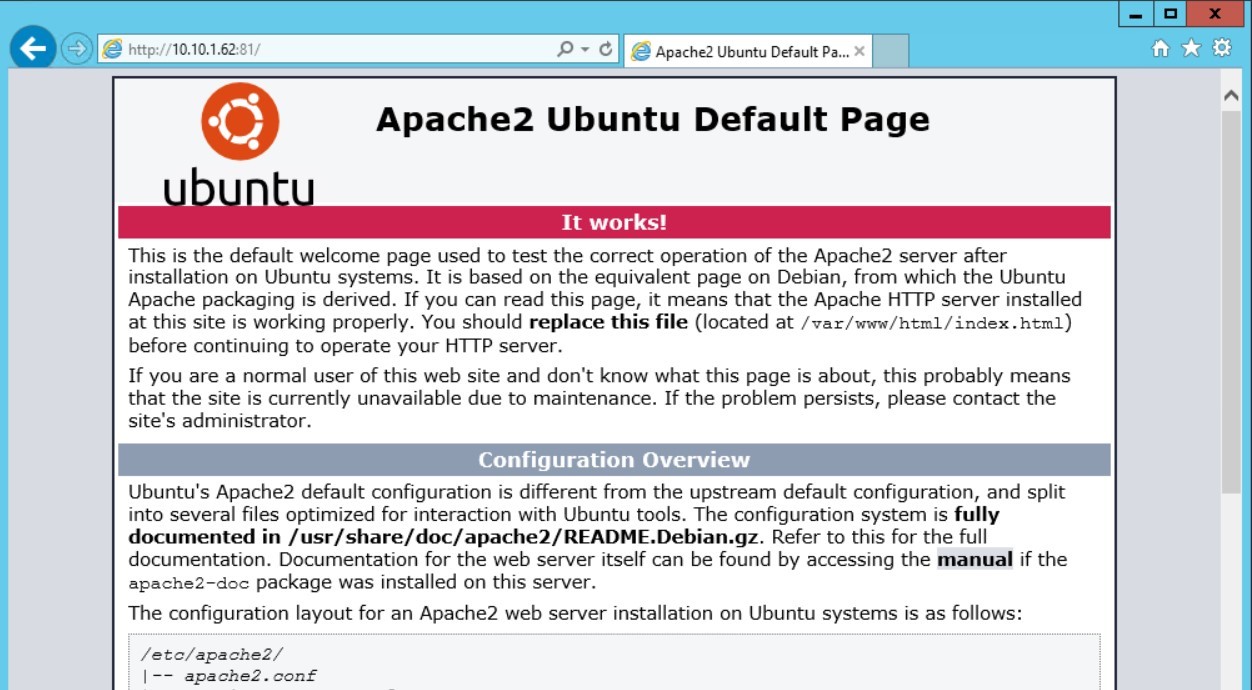Click the browser Forward arrow button

76,49
